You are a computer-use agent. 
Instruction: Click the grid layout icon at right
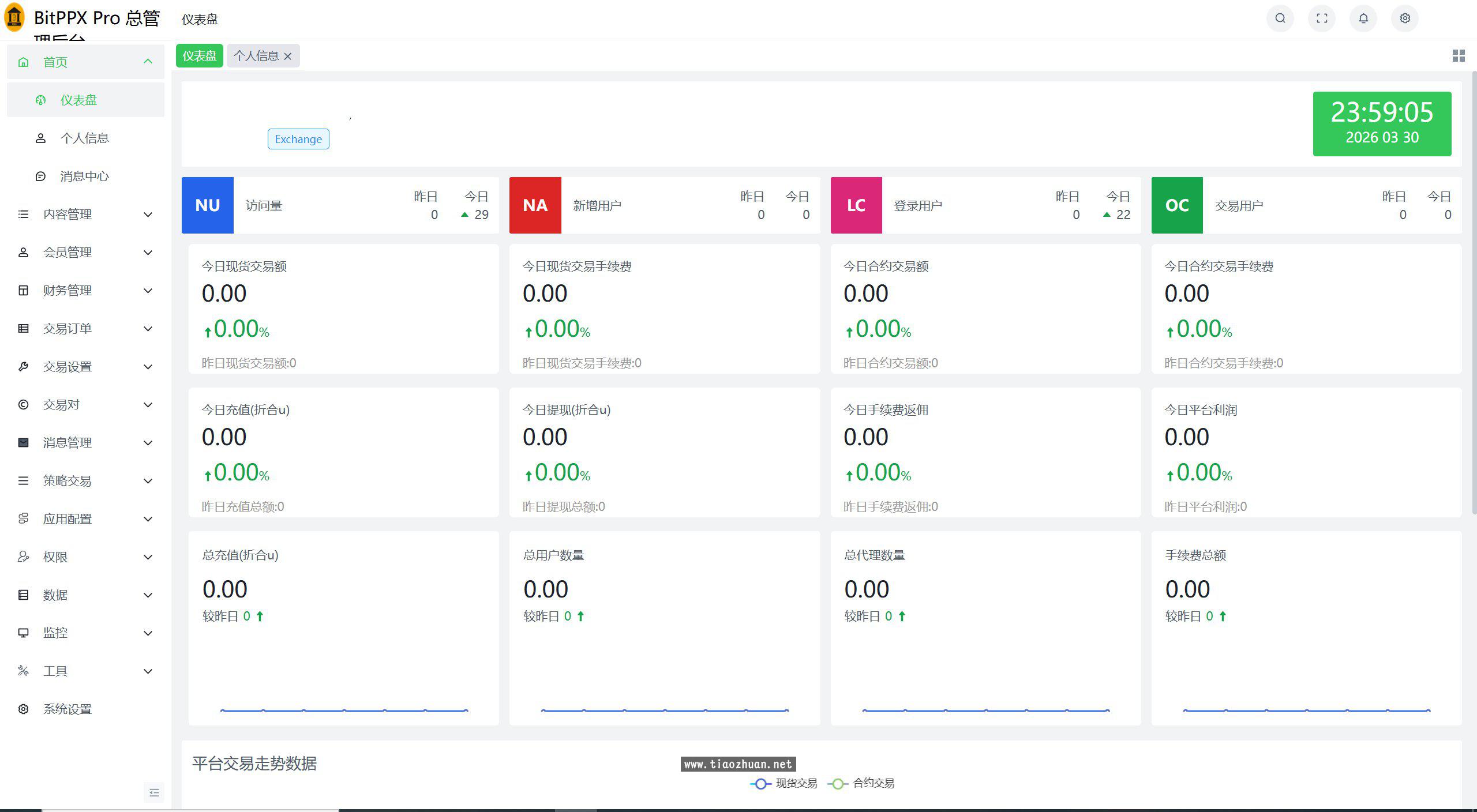pyautogui.click(x=1458, y=56)
